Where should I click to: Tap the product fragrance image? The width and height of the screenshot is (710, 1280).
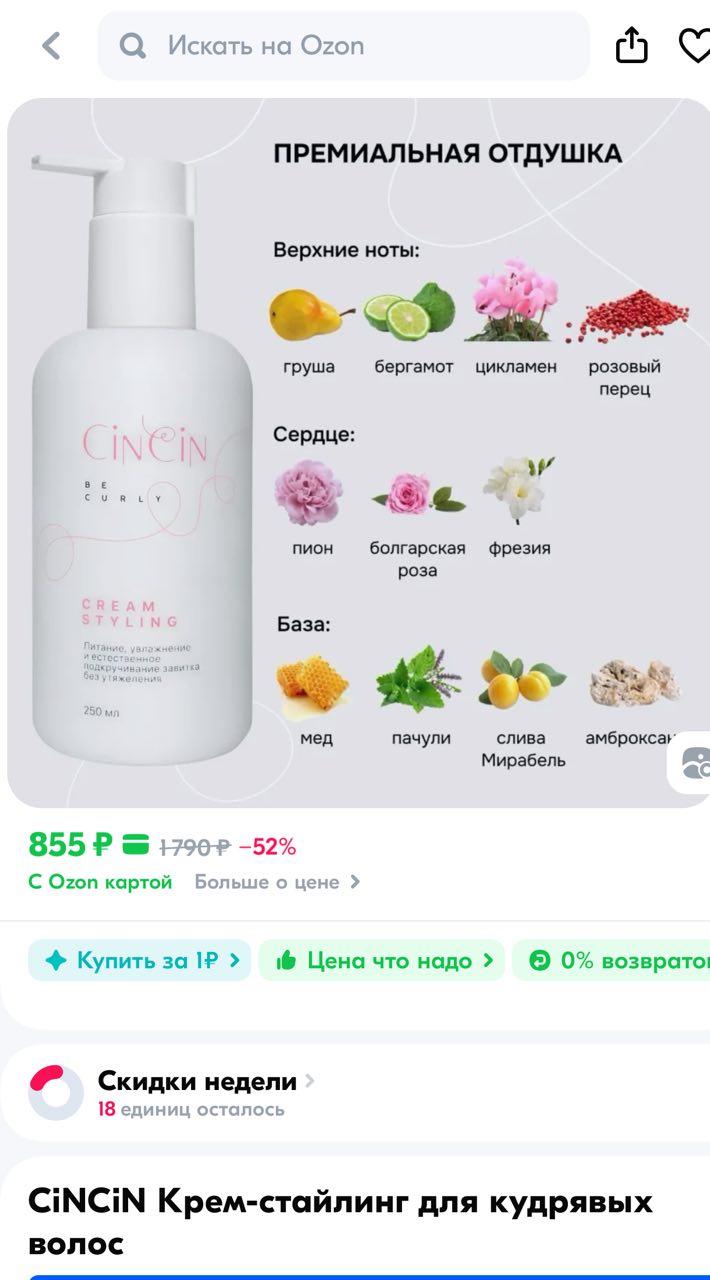coord(358,453)
